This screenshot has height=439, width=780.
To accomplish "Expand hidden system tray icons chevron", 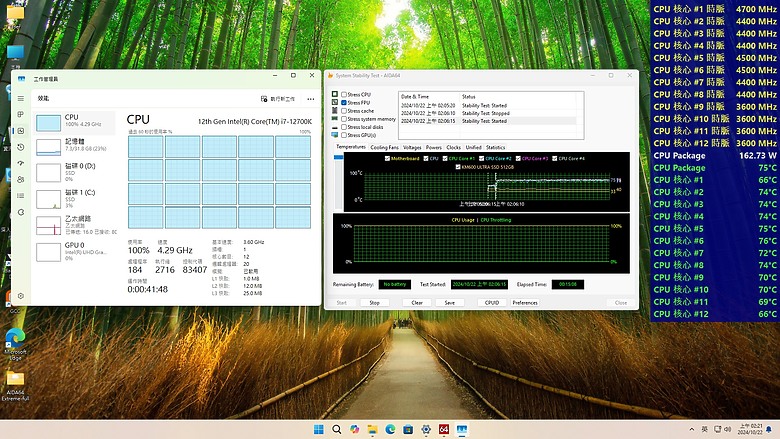I will point(691,430).
